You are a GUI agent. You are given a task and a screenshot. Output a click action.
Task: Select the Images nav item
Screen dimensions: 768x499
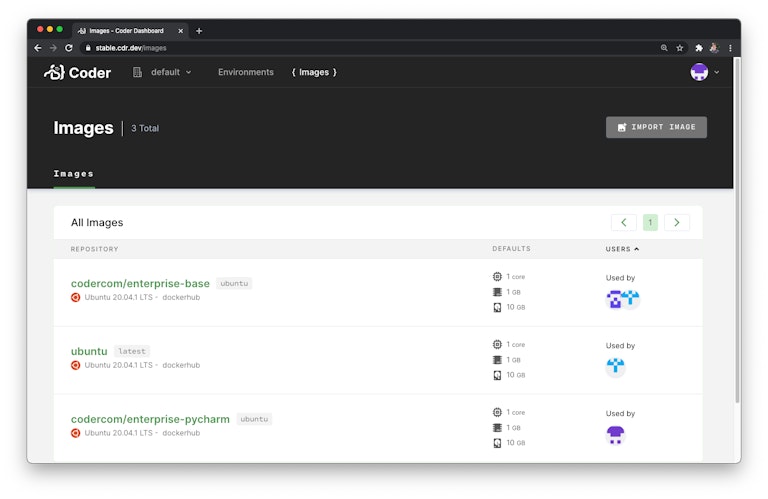click(x=314, y=72)
